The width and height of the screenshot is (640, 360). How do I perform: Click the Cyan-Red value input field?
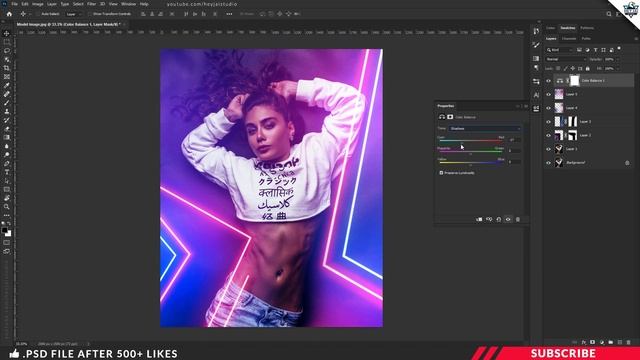coord(514,140)
